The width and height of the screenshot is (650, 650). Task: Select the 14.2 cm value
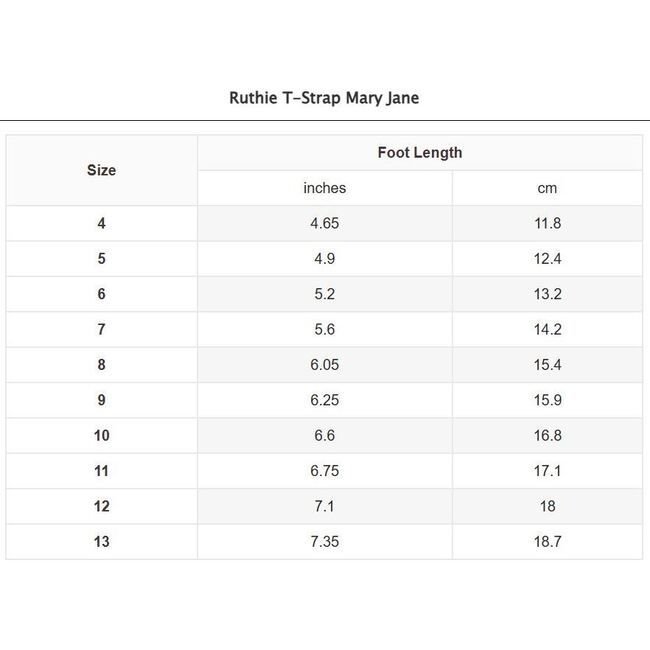[x=547, y=329]
